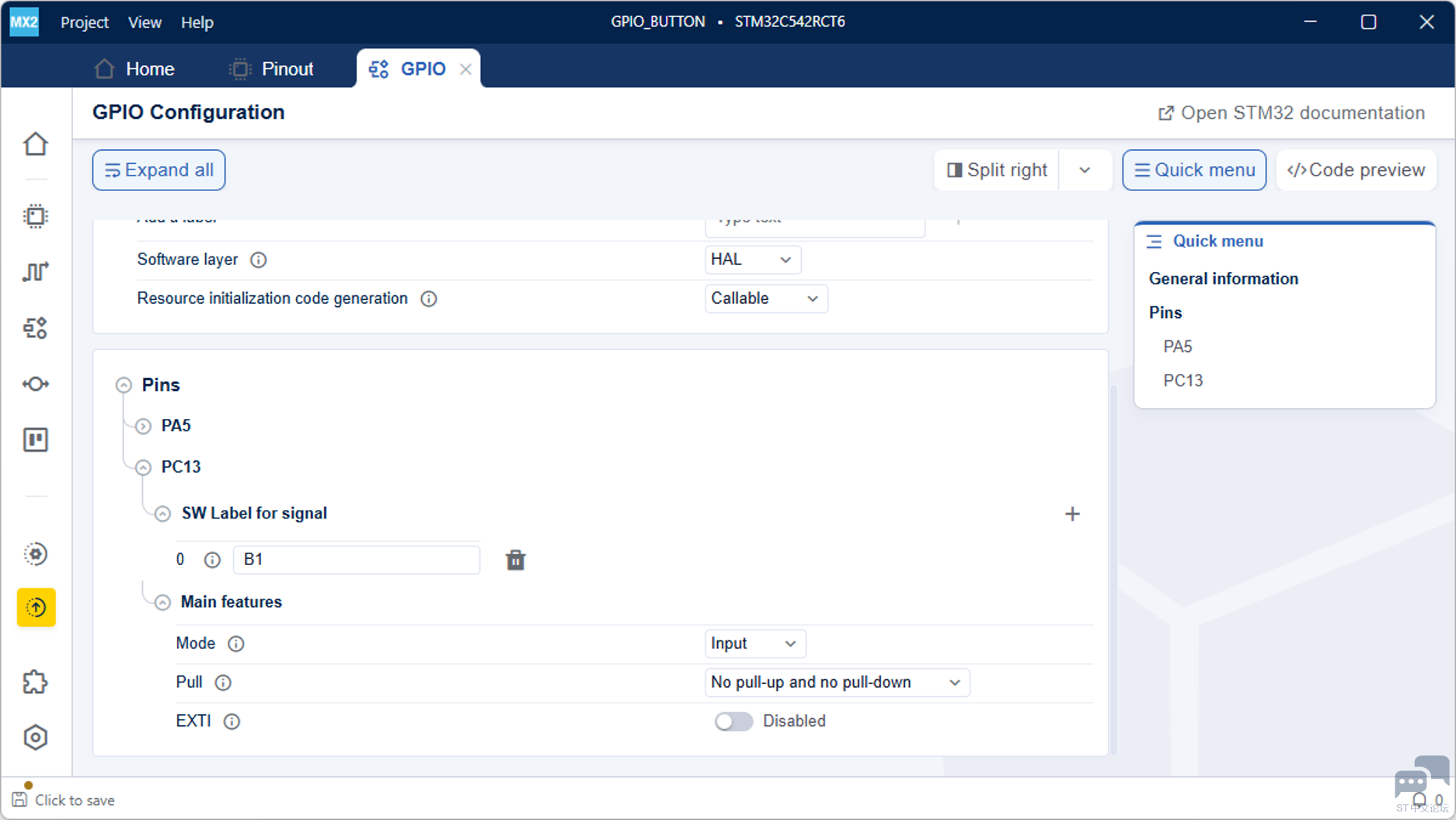Open the Help menu
Screen dimensions: 1456x820
[x=197, y=23]
